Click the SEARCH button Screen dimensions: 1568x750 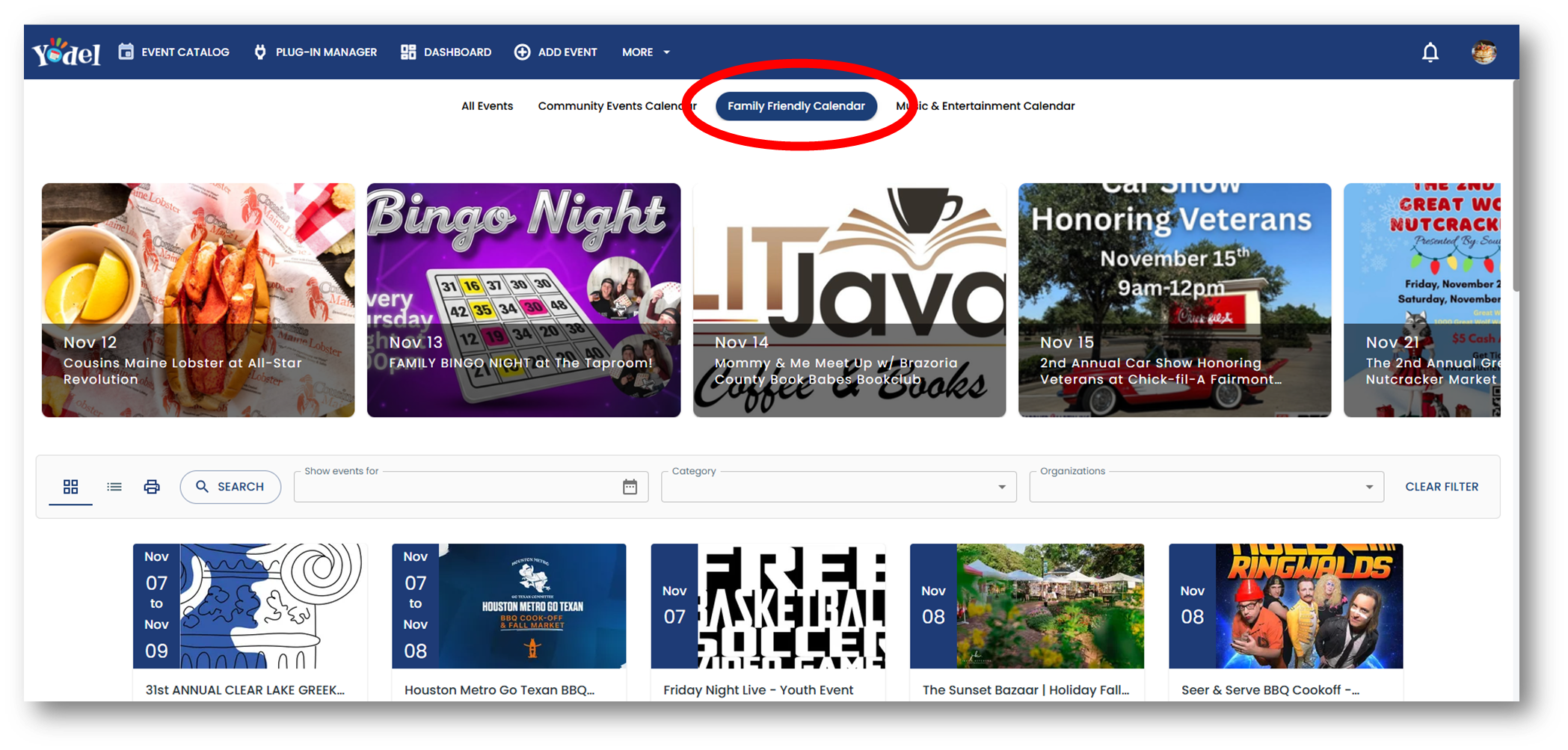point(230,486)
